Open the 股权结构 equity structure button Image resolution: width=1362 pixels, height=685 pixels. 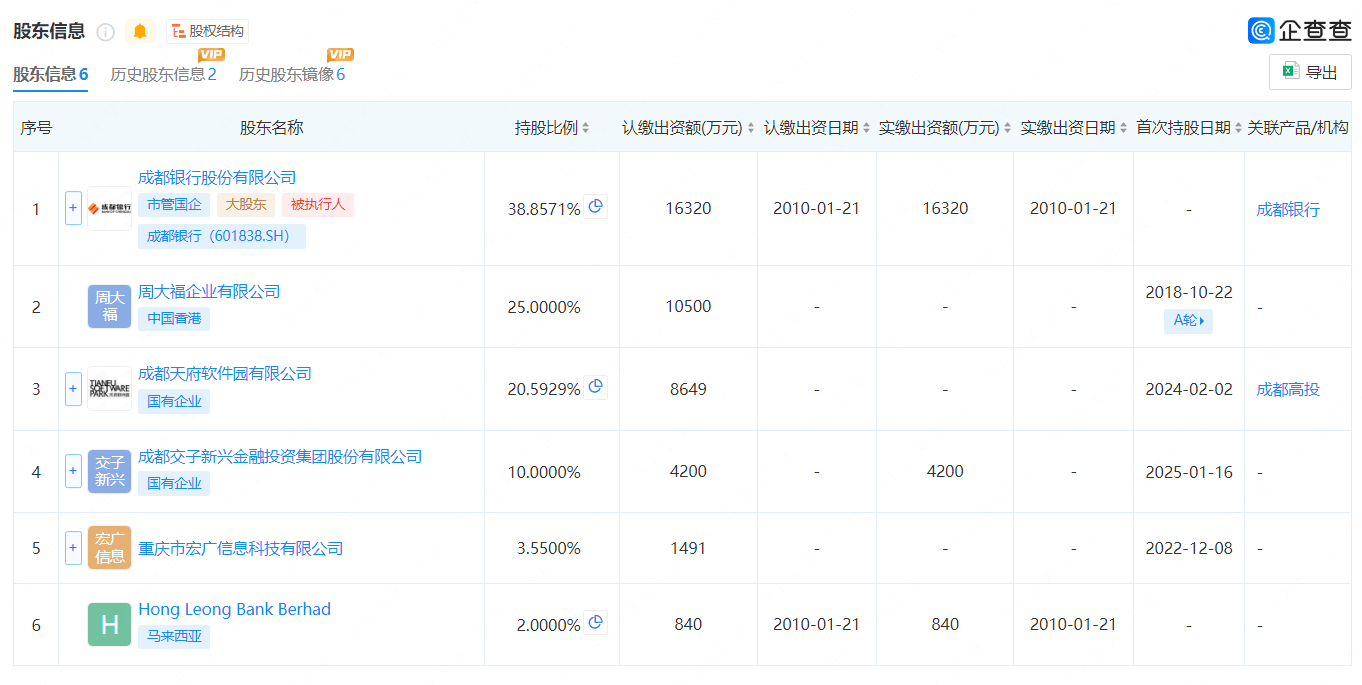click(207, 32)
